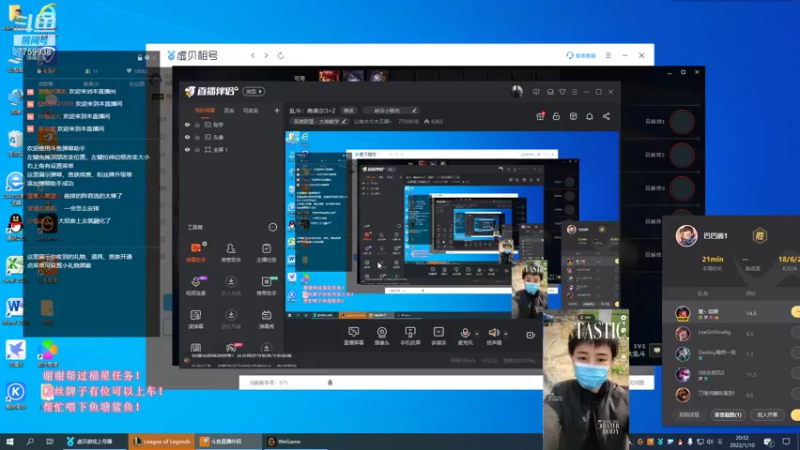Click the webcam overlay thumbnail
Screen dimensions: 800x450
tap(585, 379)
